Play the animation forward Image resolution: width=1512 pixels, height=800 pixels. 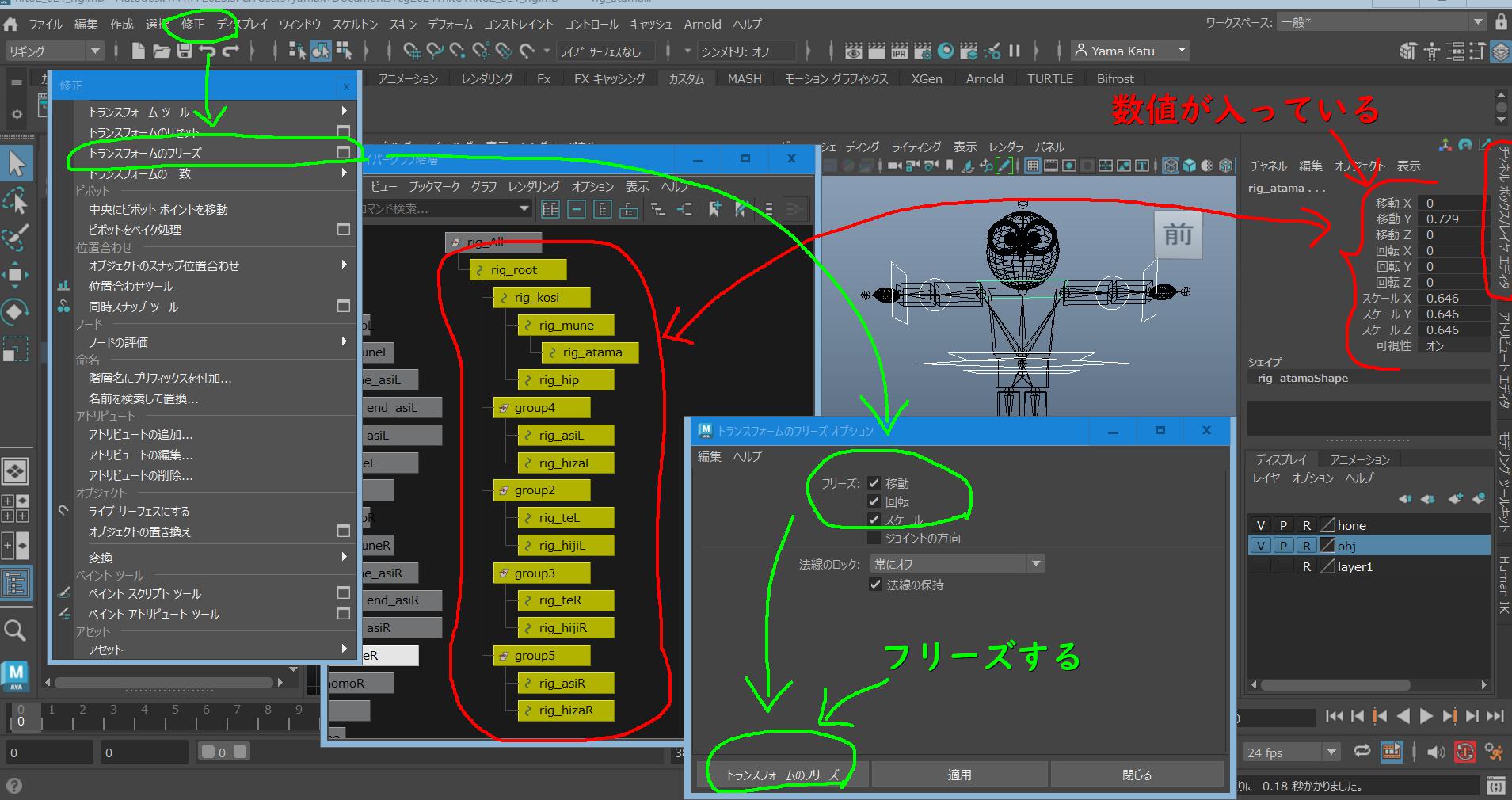click(1426, 716)
